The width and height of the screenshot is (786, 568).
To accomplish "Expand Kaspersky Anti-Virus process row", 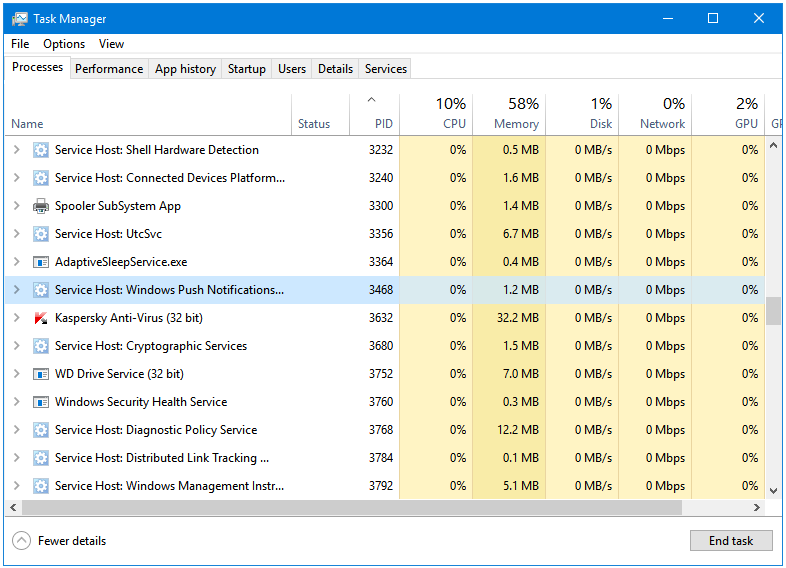I will coord(17,318).
